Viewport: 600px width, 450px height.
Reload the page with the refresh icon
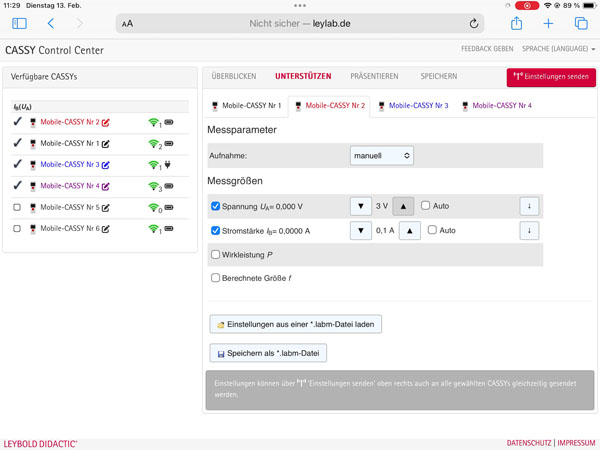[473, 23]
